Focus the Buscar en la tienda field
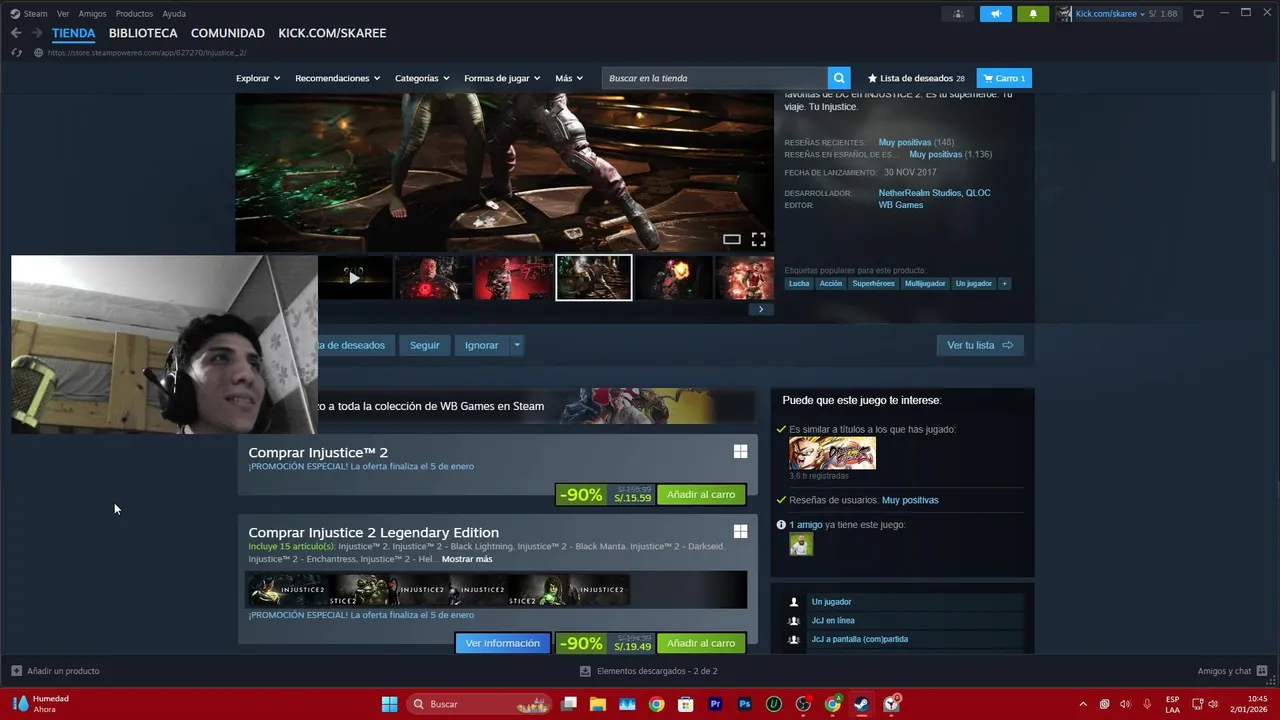Image resolution: width=1280 pixels, height=720 pixels. click(715, 78)
